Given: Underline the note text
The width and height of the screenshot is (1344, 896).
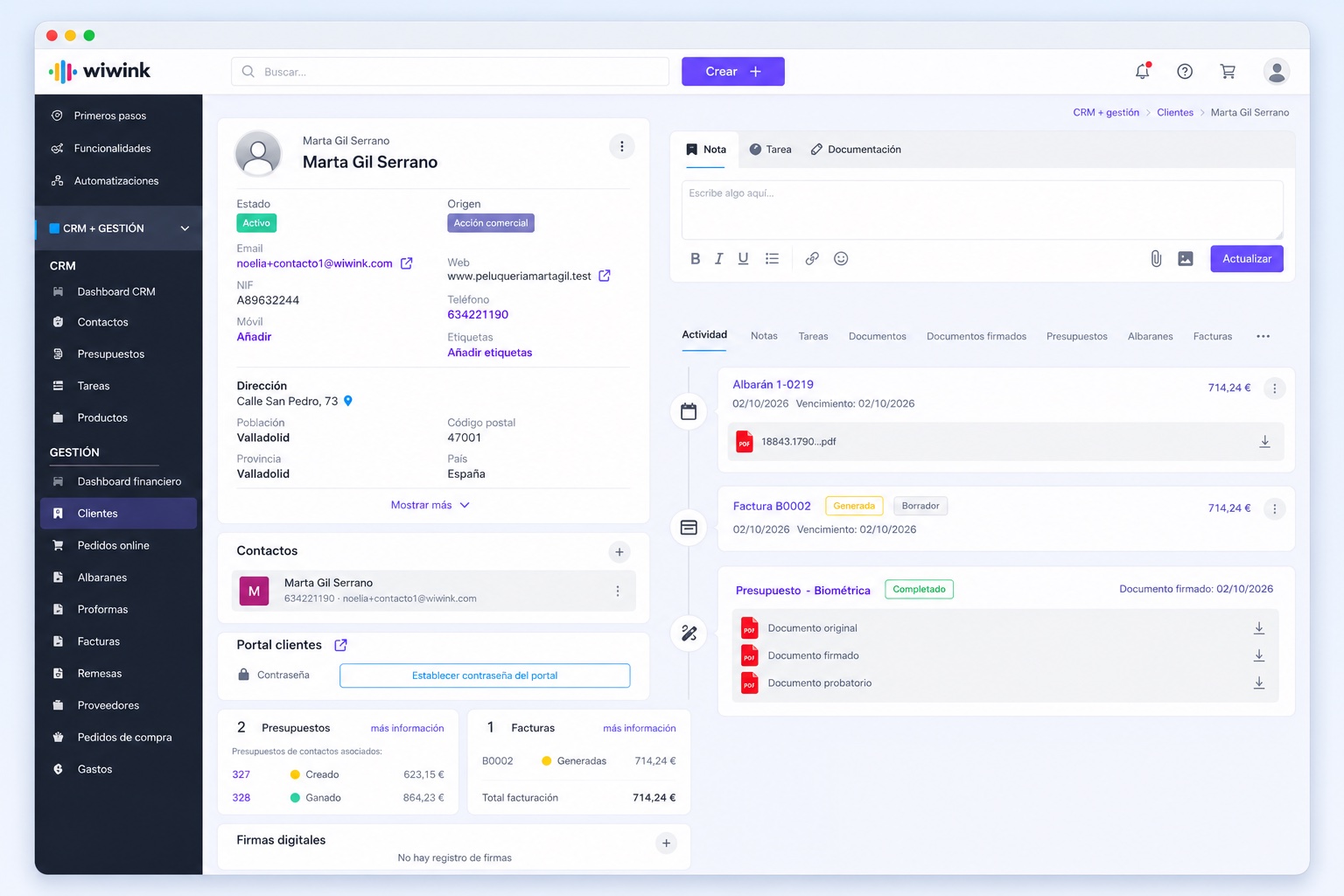Looking at the screenshot, I should [744, 259].
